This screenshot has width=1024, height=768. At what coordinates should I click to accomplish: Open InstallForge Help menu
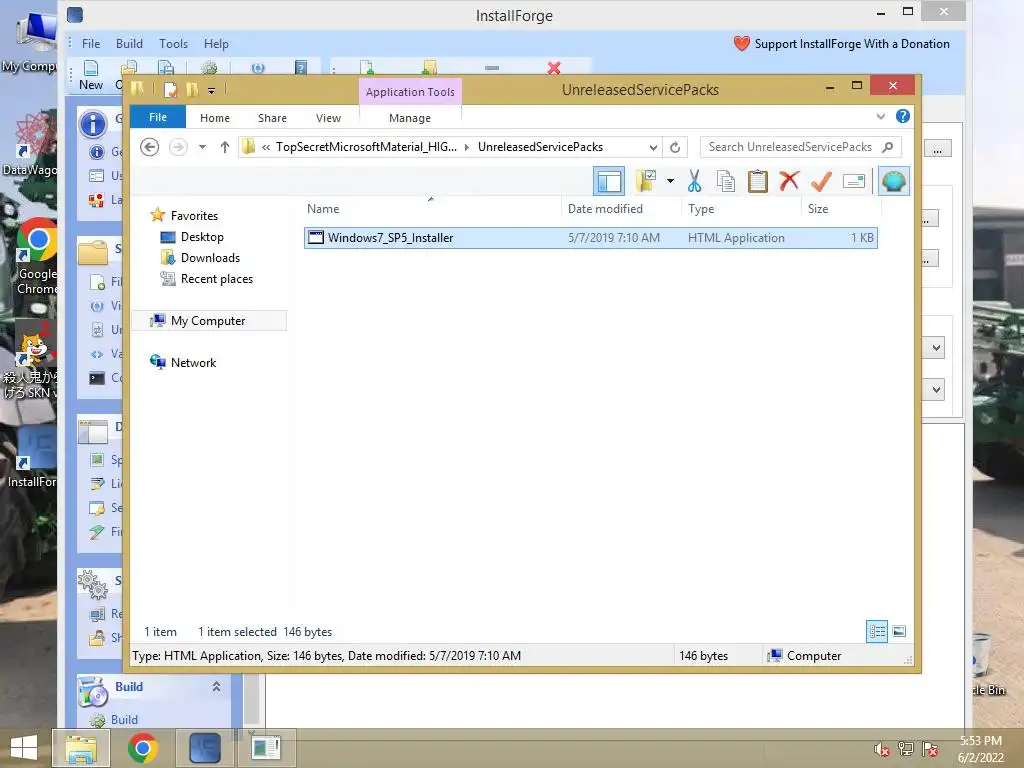coord(216,44)
